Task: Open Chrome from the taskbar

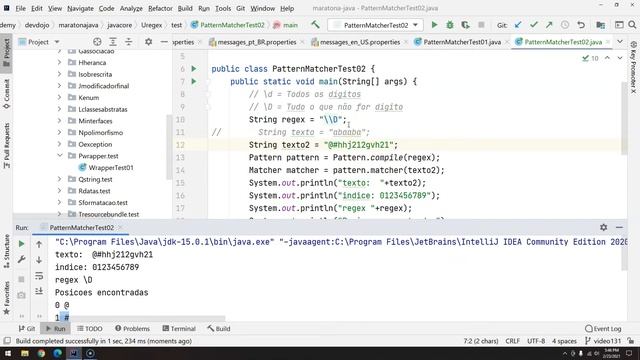Action: (x=41, y=353)
